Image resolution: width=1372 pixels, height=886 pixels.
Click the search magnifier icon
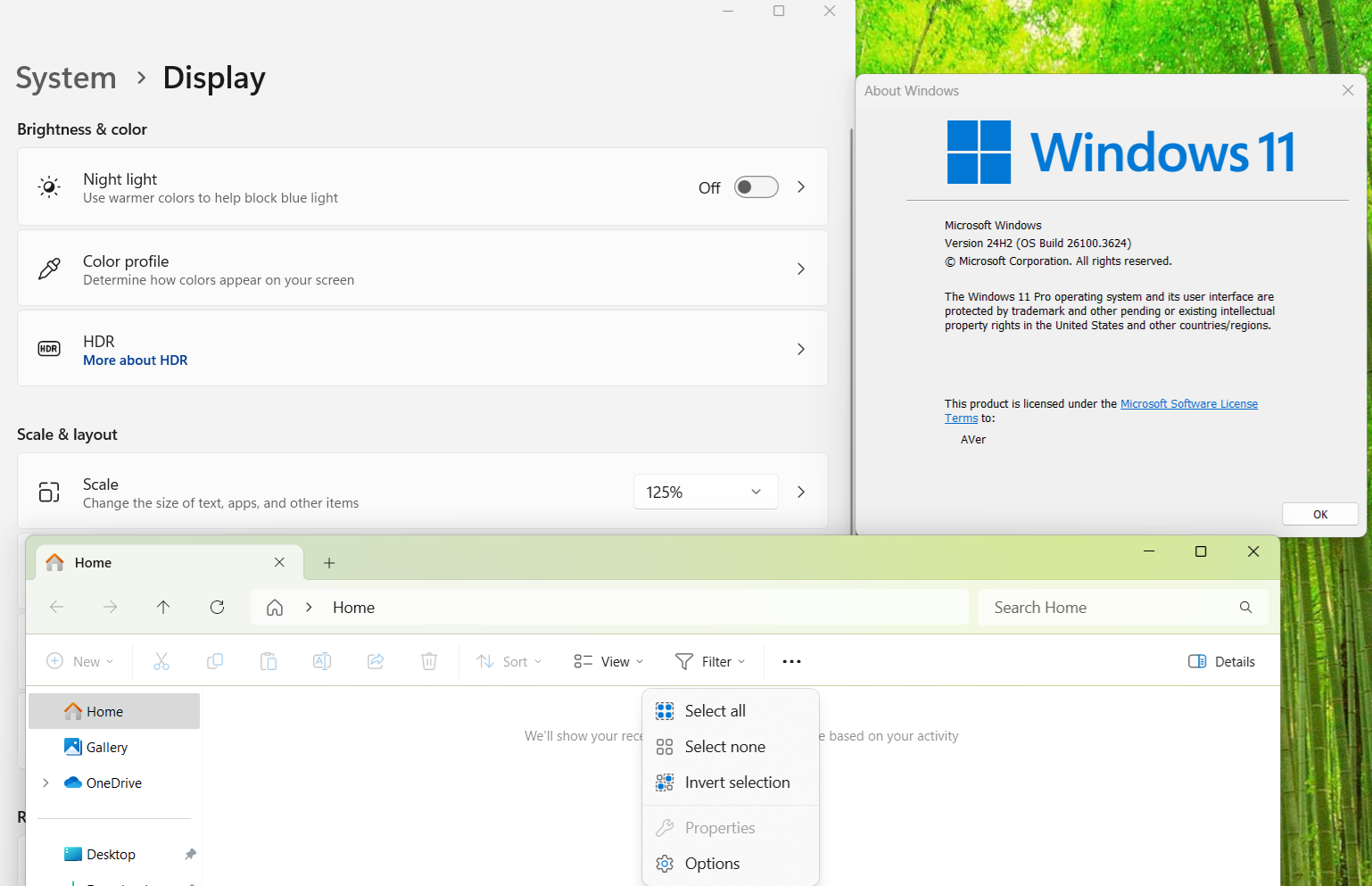point(1245,608)
